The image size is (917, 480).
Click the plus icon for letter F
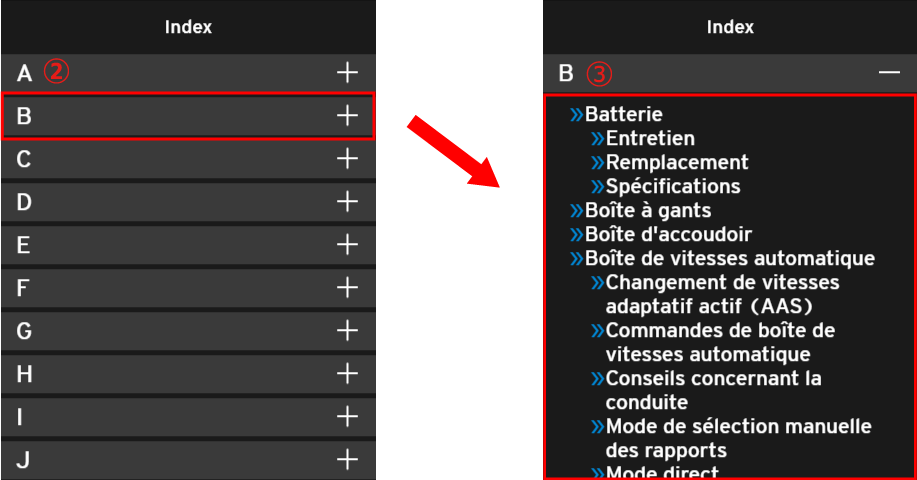point(347,287)
